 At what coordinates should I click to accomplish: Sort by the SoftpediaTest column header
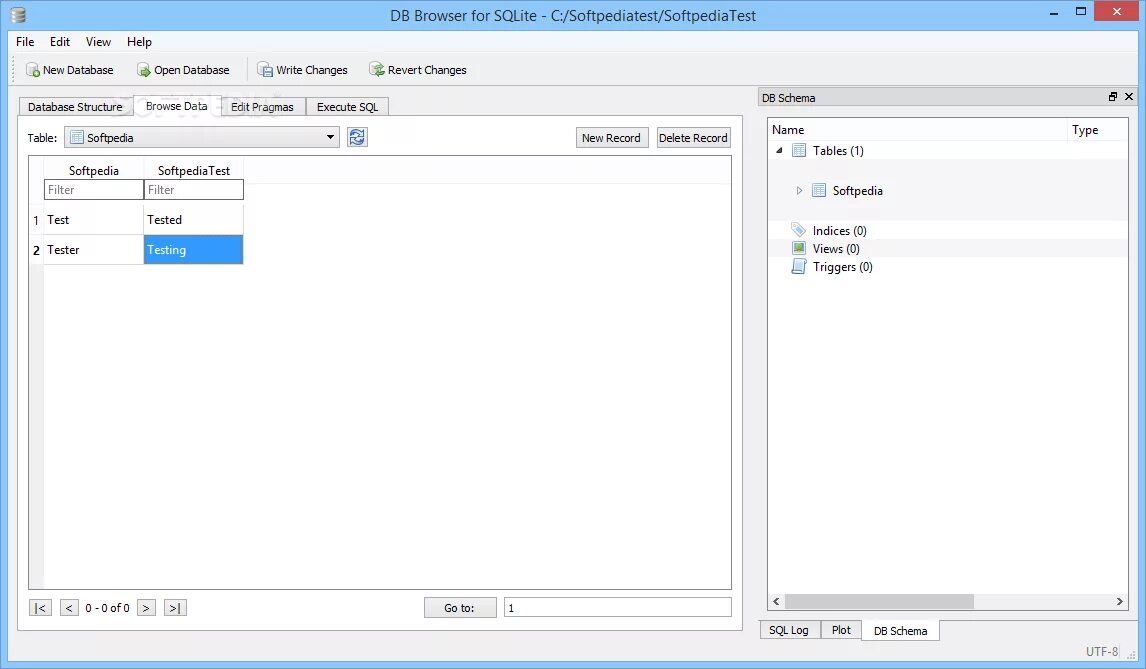coord(194,170)
